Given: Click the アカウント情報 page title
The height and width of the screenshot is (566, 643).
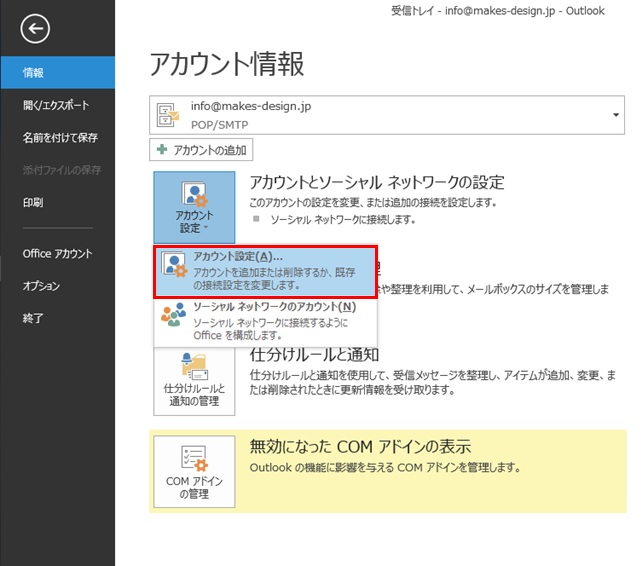Looking at the screenshot, I should (x=227, y=64).
